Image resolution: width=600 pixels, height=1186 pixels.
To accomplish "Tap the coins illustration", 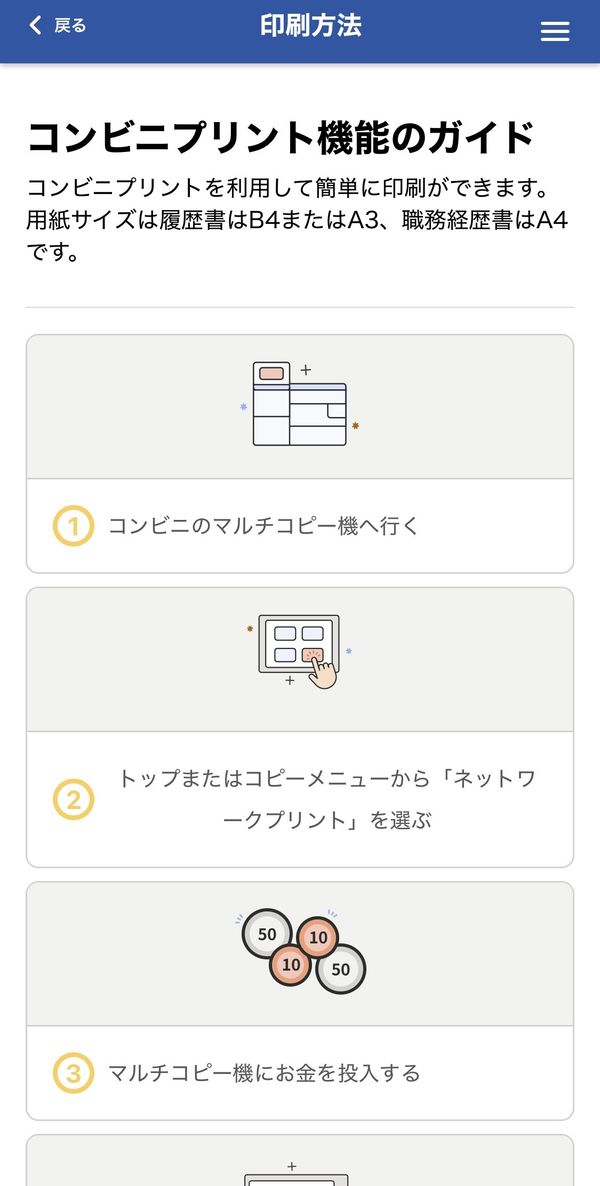I will click(x=303, y=951).
